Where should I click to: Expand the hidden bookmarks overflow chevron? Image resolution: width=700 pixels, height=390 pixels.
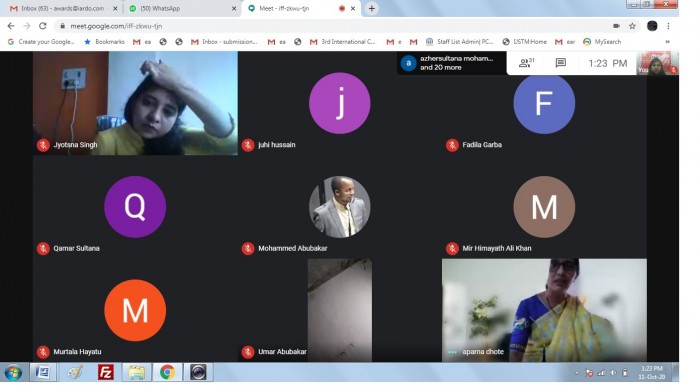tap(667, 41)
